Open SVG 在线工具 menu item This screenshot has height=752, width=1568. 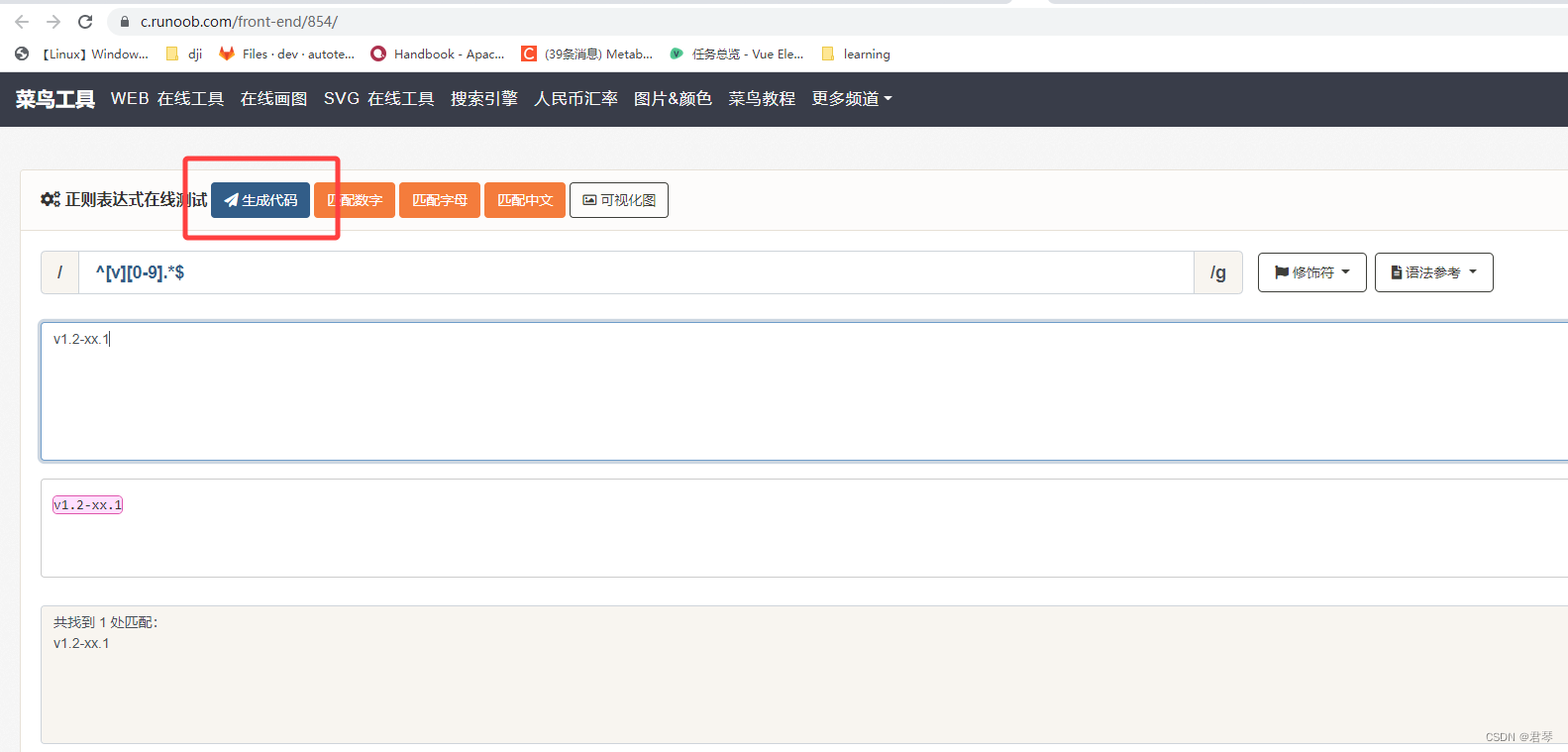pos(379,99)
